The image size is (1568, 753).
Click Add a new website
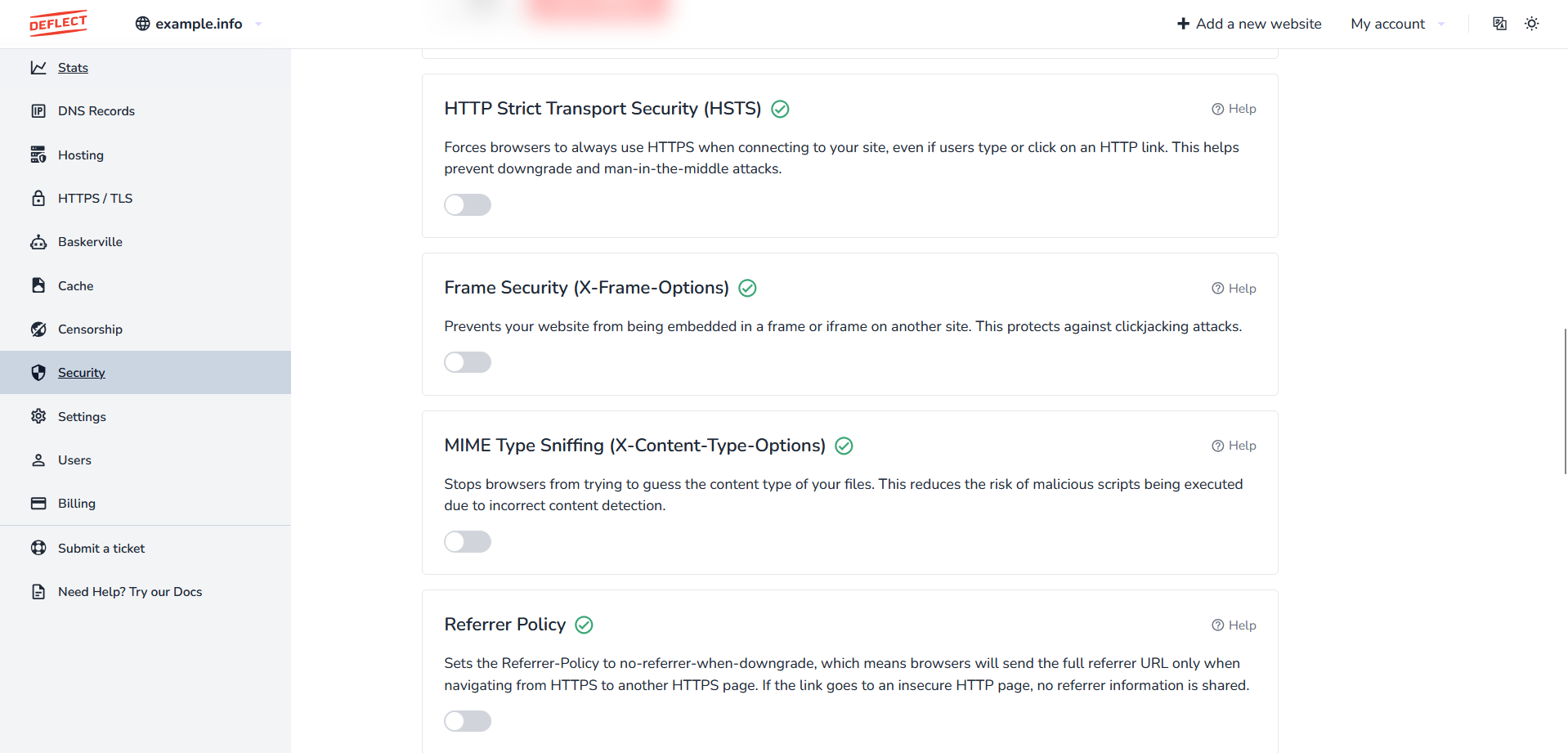coord(1249,24)
